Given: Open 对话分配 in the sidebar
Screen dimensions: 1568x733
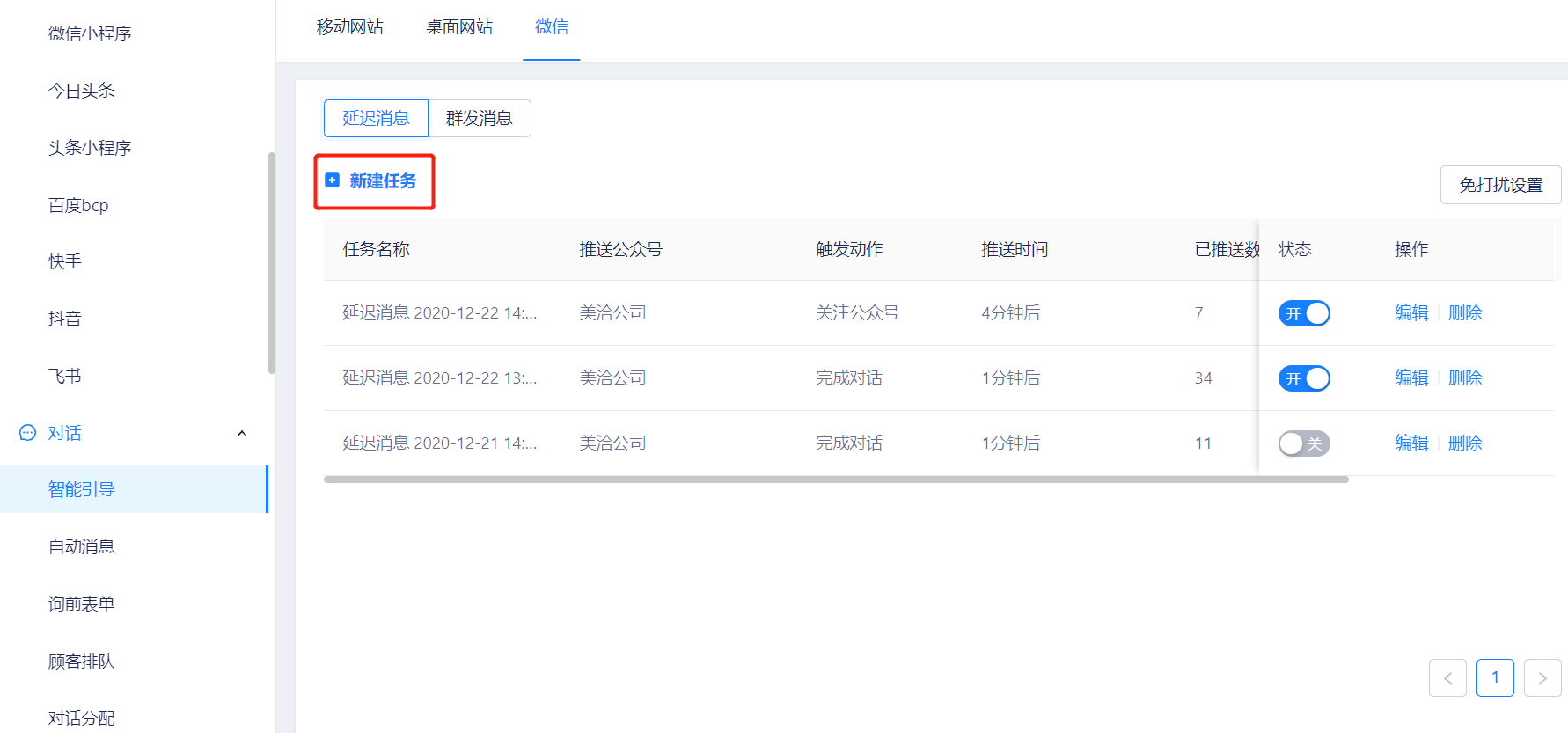Looking at the screenshot, I should pyautogui.click(x=81, y=718).
